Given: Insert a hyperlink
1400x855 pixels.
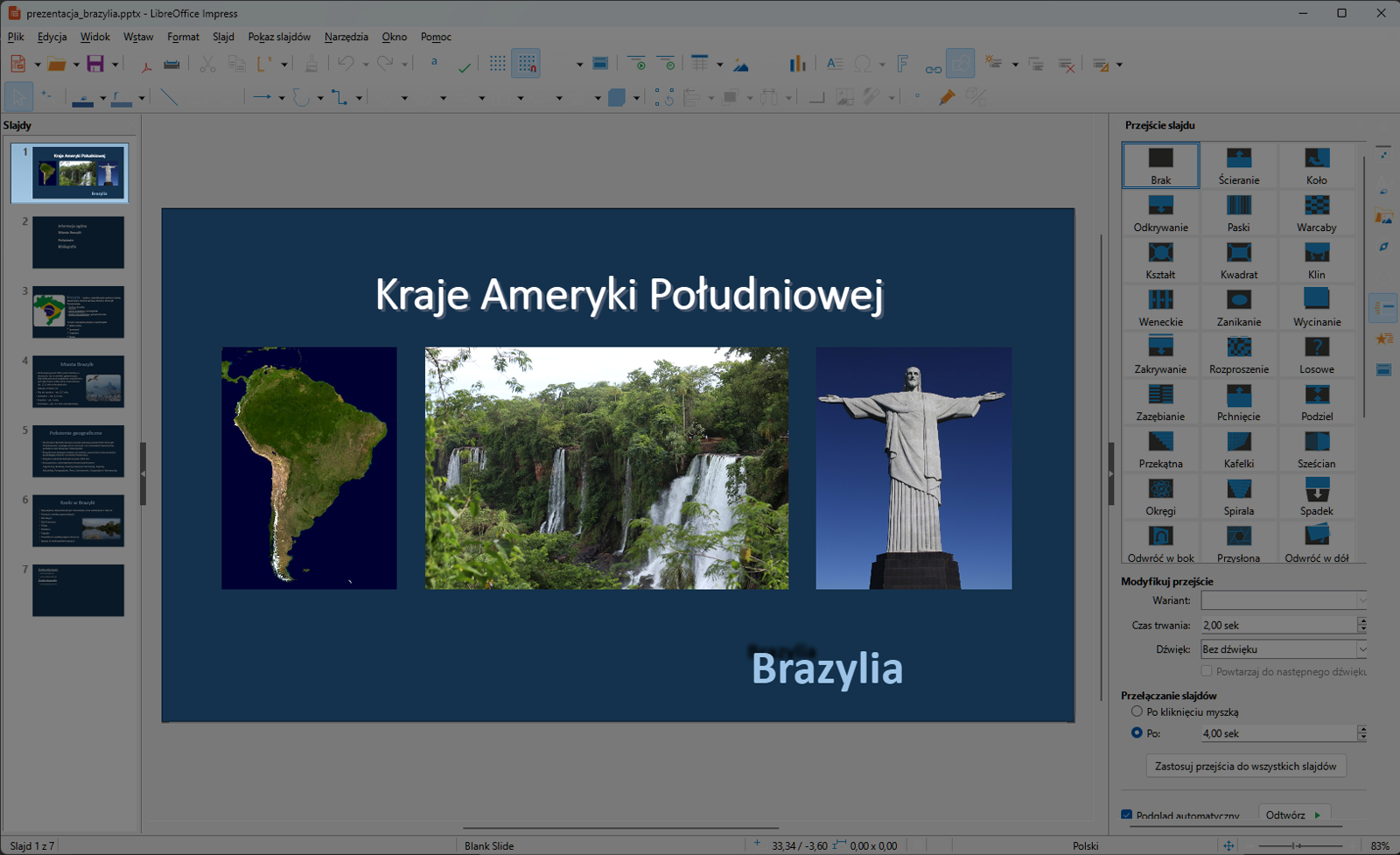Looking at the screenshot, I should pyautogui.click(x=934, y=65).
